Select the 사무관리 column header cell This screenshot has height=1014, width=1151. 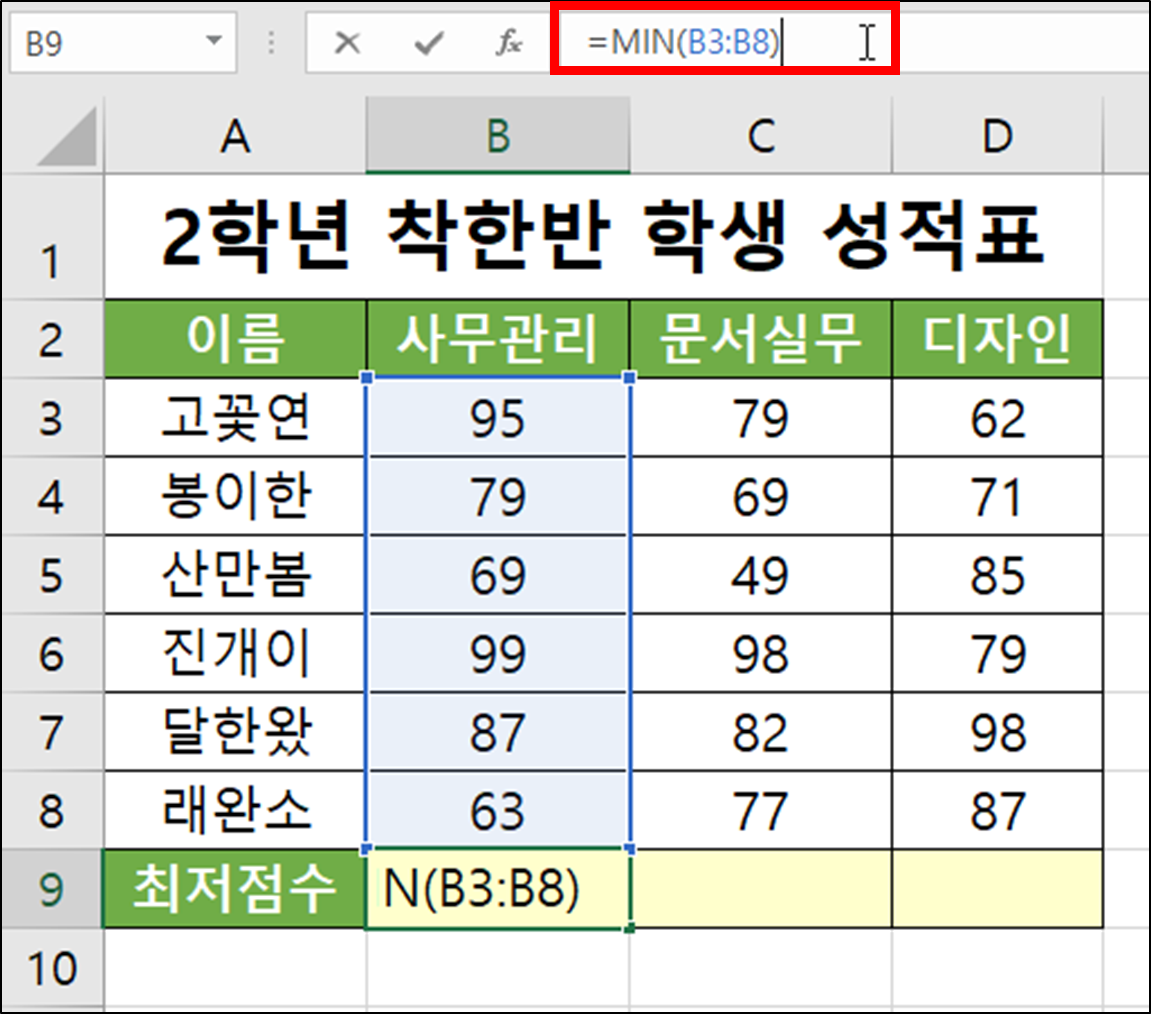pyautogui.click(x=499, y=338)
